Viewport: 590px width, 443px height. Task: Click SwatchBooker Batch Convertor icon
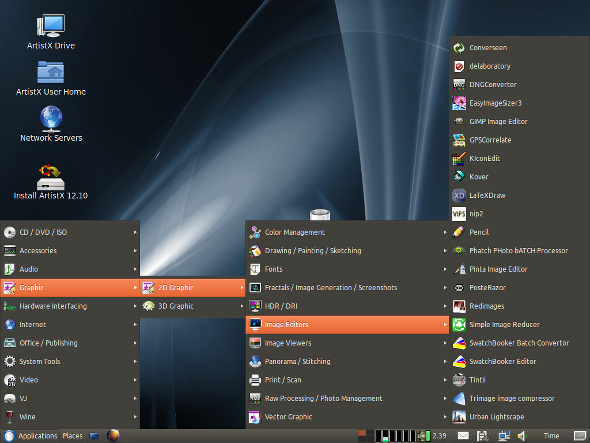(459, 343)
